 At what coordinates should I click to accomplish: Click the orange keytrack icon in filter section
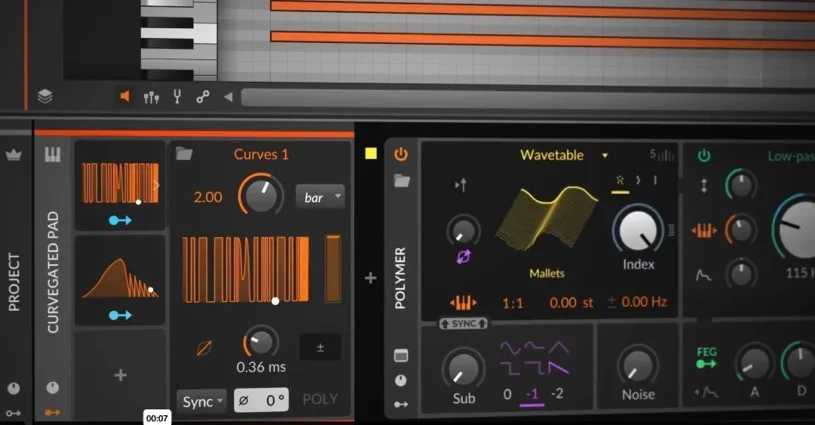[x=704, y=230]
